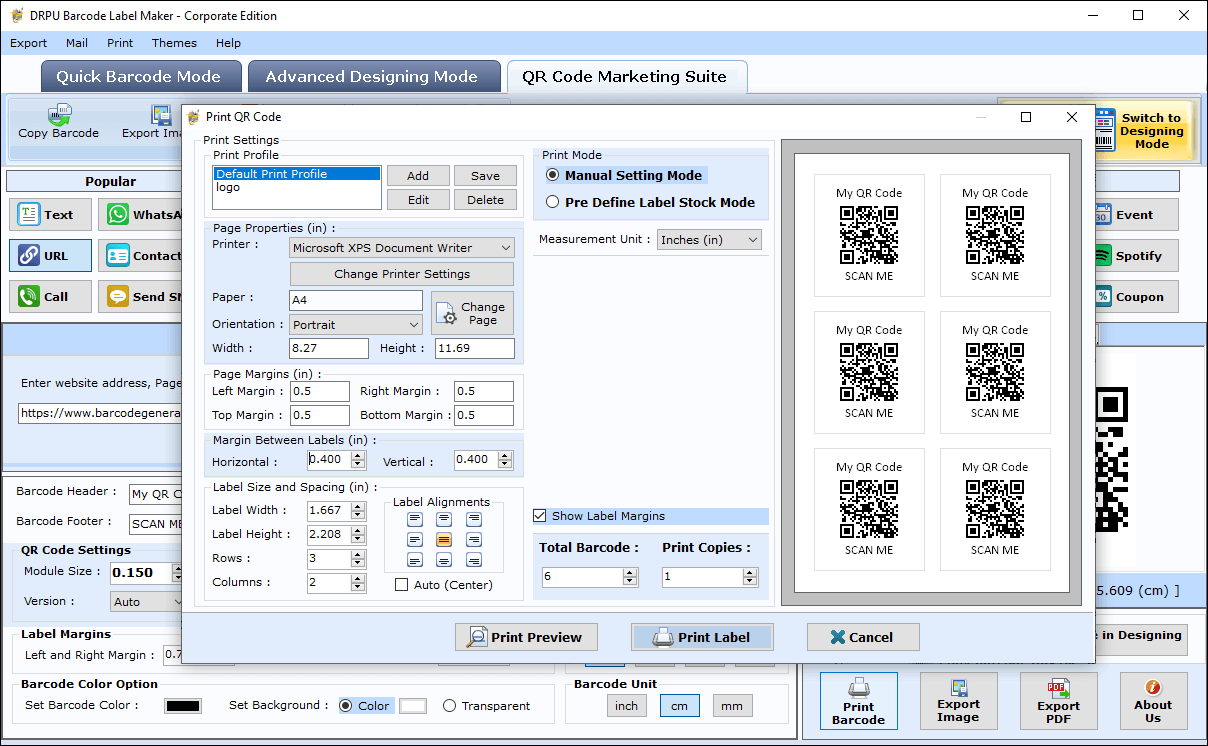Click the Add print profile button
The width and height of the screenshot is (1208, 746).
coord(418,175)
